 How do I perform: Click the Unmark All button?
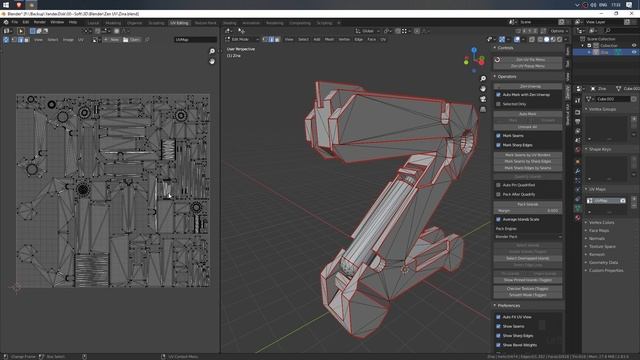click(x=528, y=127)
